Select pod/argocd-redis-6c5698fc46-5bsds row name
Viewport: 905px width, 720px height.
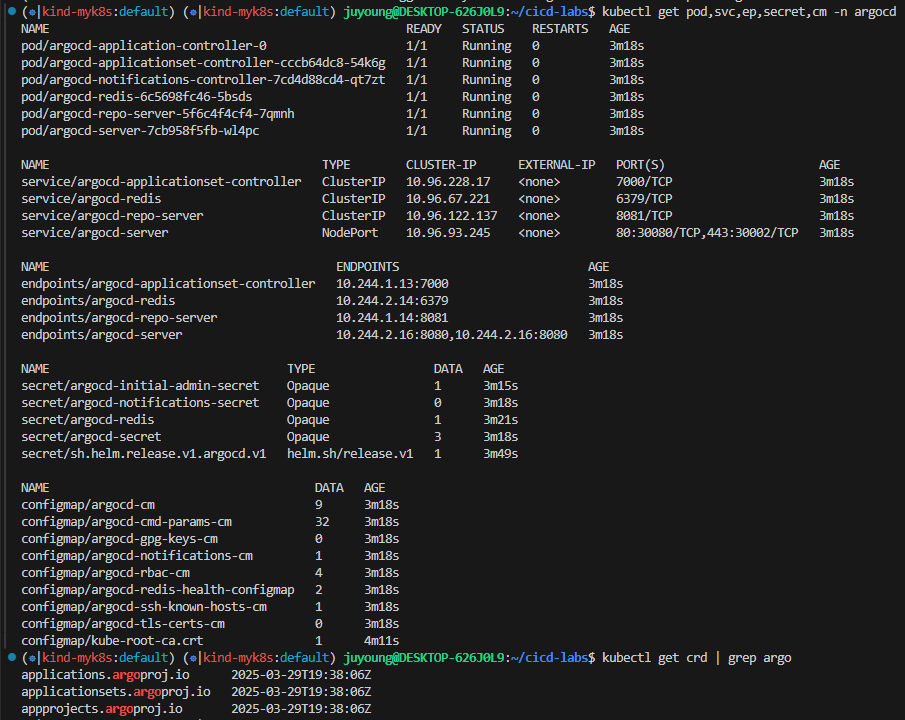click(x=137, y=96)
